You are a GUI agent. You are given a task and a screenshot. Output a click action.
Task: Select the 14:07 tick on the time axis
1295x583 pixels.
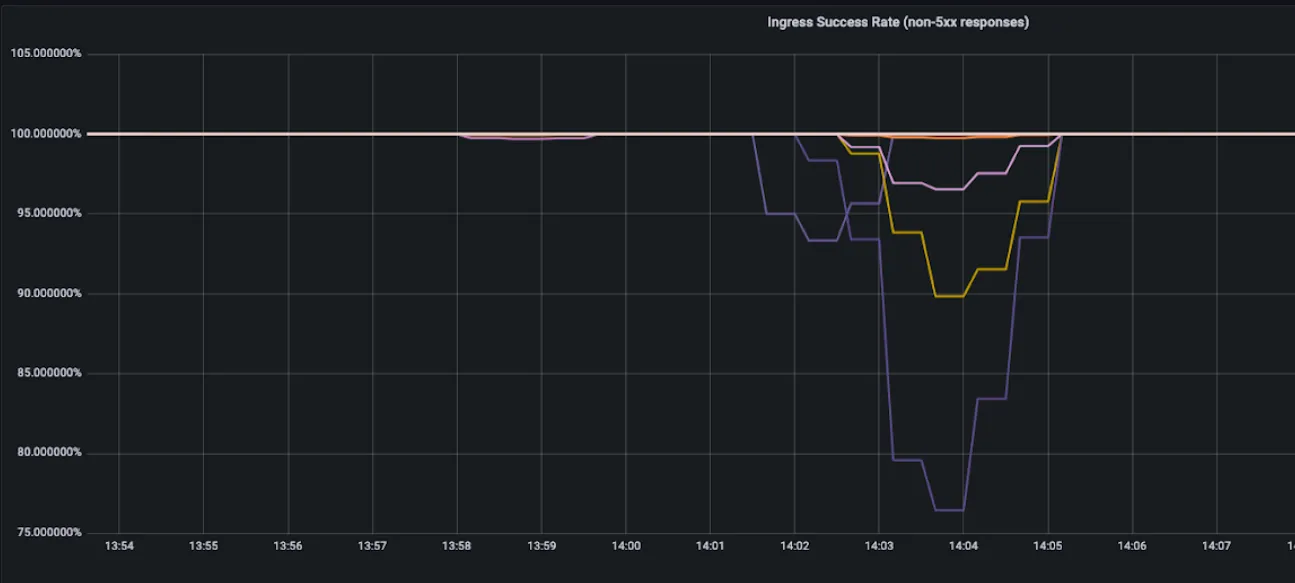pyautogui.click(x=1217, y=547)
